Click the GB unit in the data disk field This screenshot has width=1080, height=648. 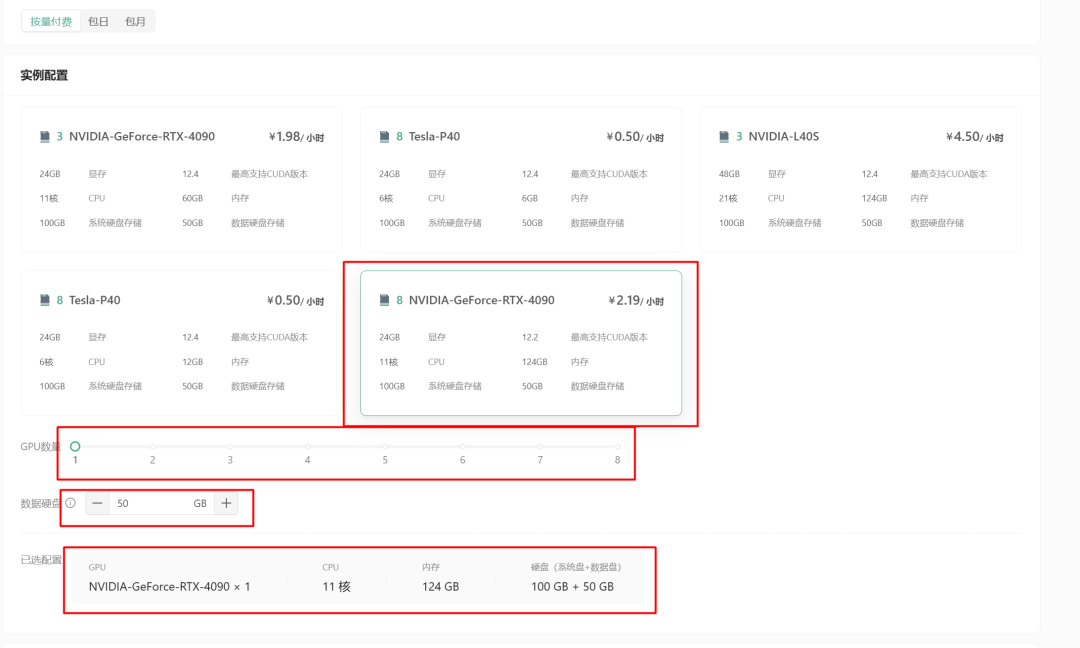coord(200,503)
